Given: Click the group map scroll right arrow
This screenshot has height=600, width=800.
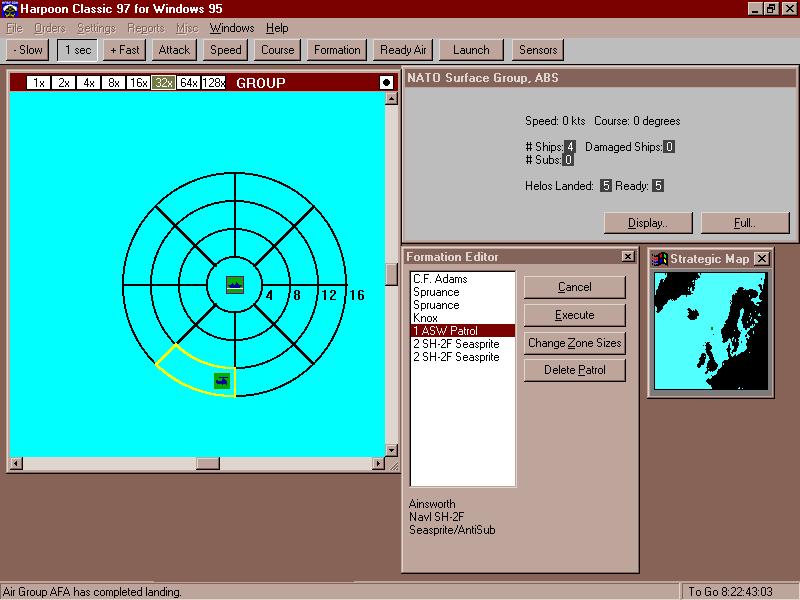Looking at the screenshot, I should [378, 463].
